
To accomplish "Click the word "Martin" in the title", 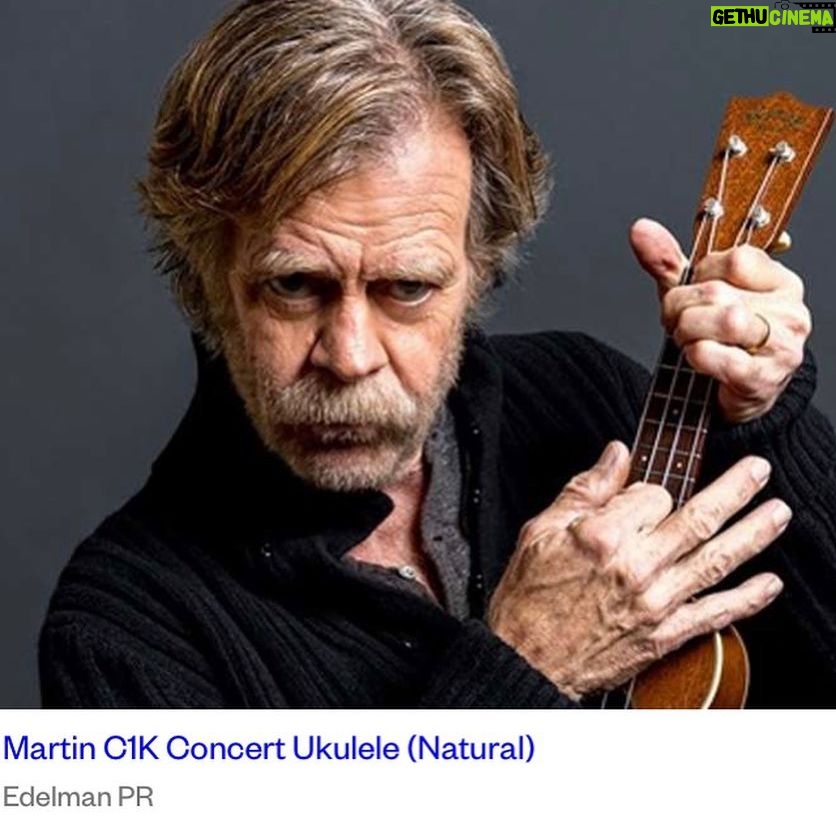I will pos(49,748).
